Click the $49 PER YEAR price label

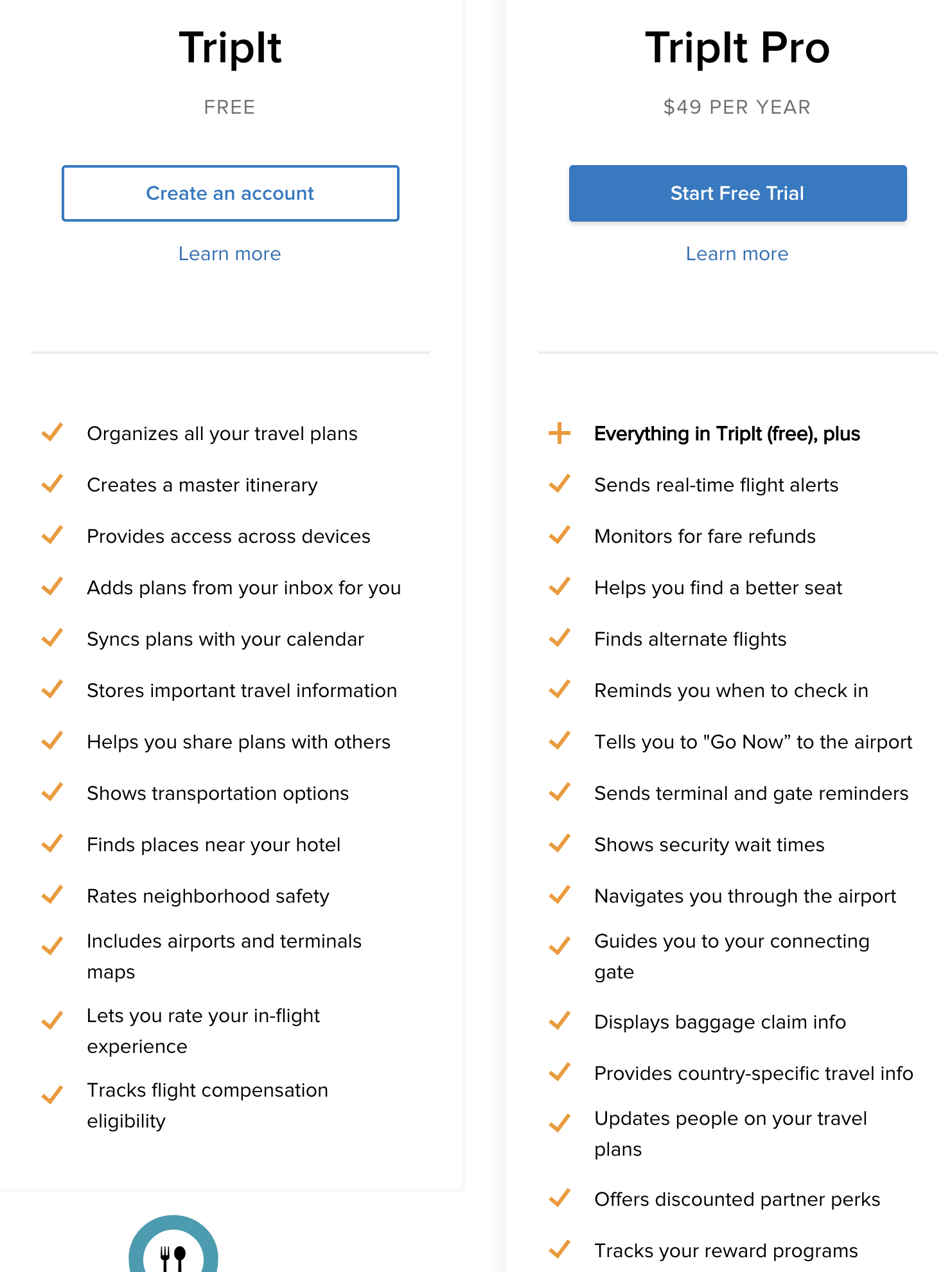coord(737,107)
